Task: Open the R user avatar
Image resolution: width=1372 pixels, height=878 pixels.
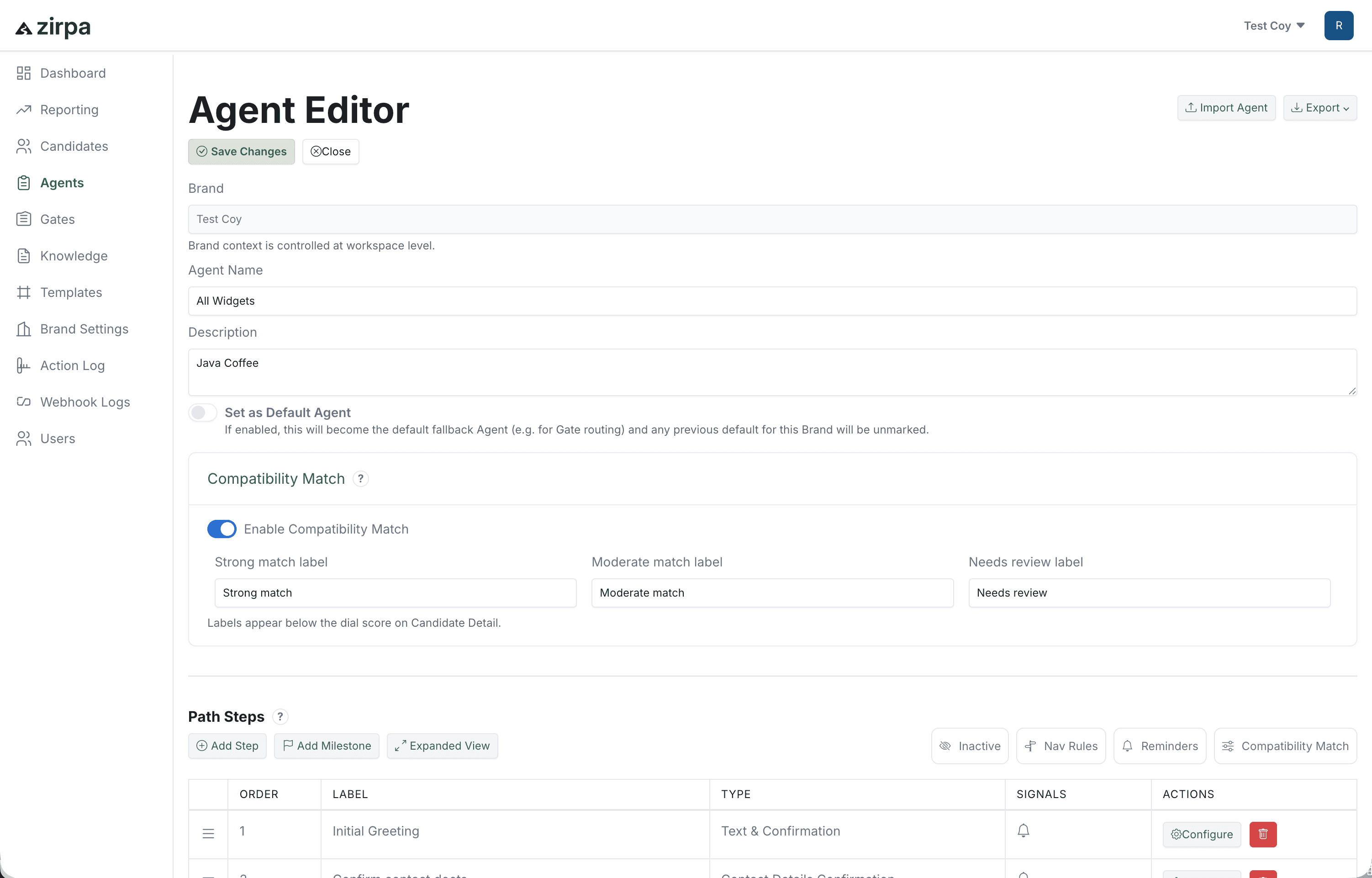Action: click(1338, 26)
